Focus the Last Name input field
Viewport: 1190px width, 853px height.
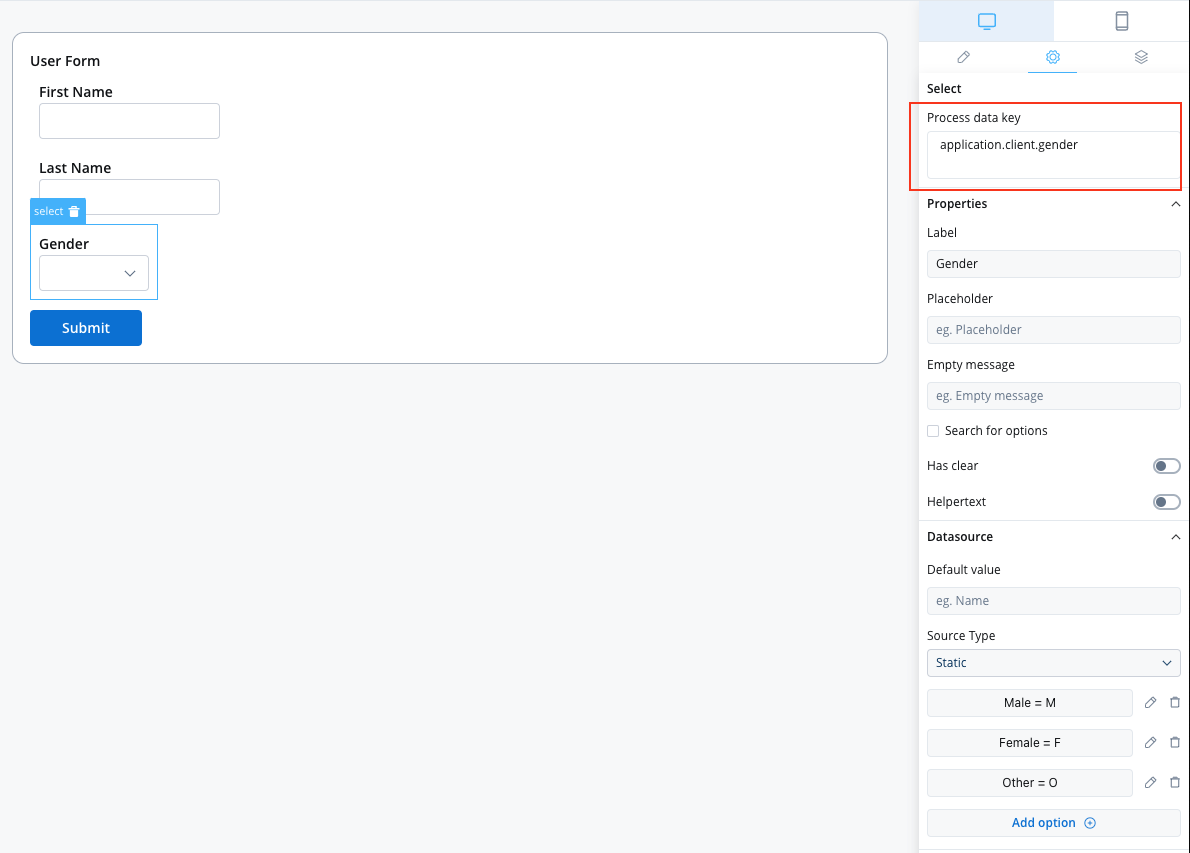(x=129, y=197)
